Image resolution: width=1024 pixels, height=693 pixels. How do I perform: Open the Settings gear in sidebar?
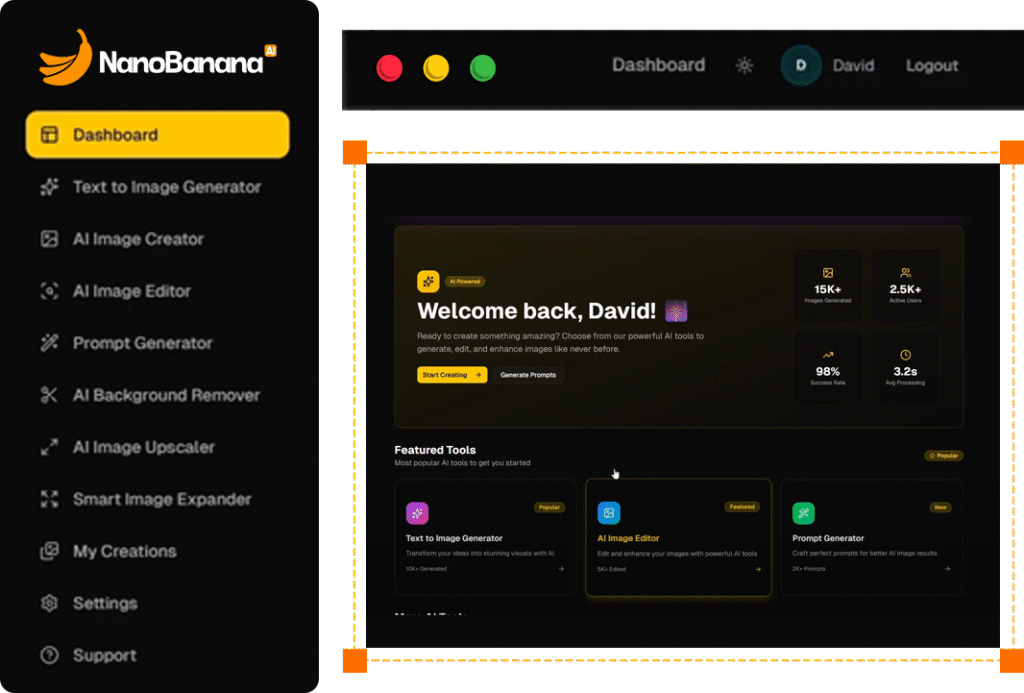[49, 603]
